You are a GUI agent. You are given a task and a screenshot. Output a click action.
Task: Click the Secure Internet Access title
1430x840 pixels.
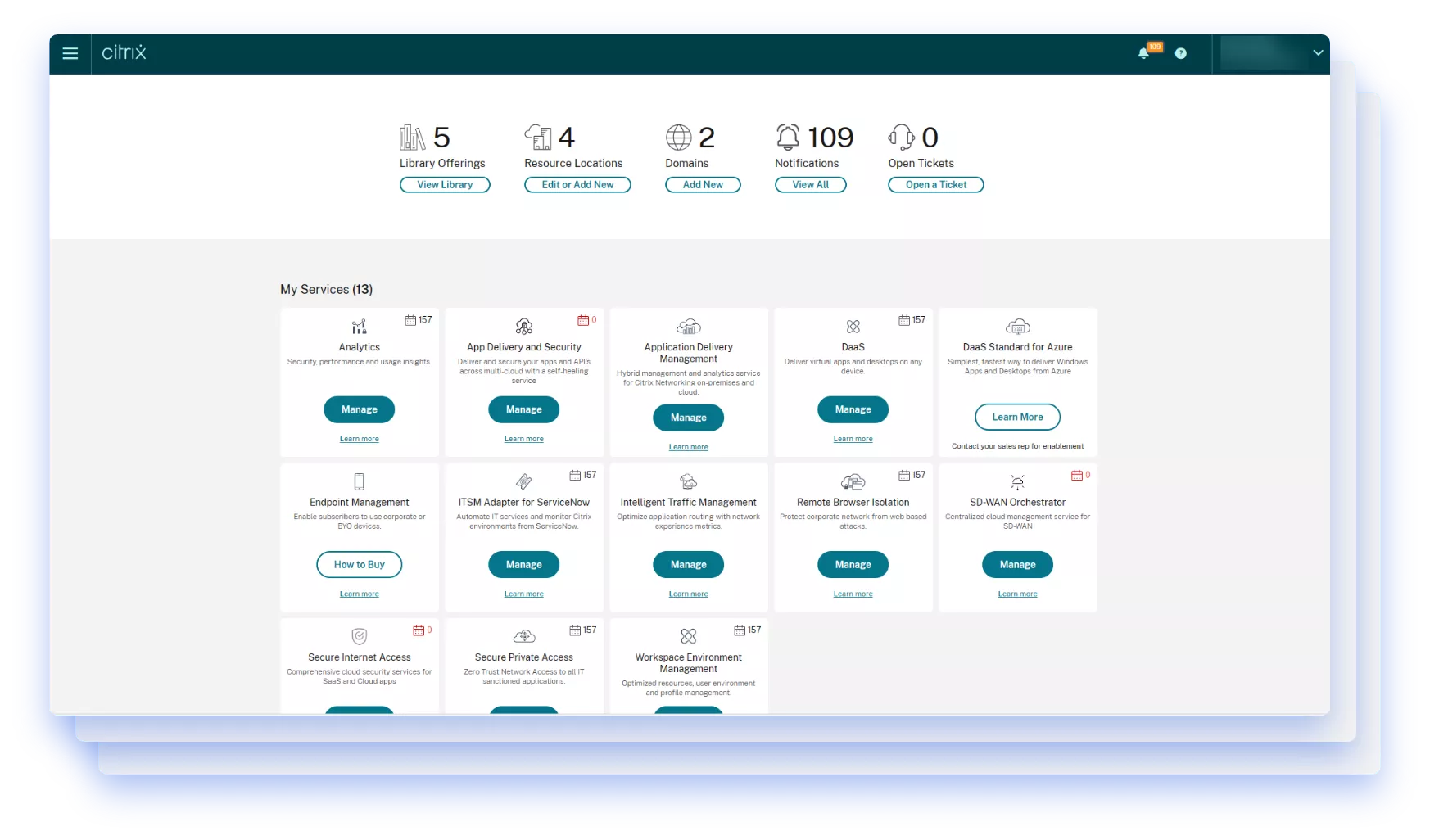tap(360, 657)
